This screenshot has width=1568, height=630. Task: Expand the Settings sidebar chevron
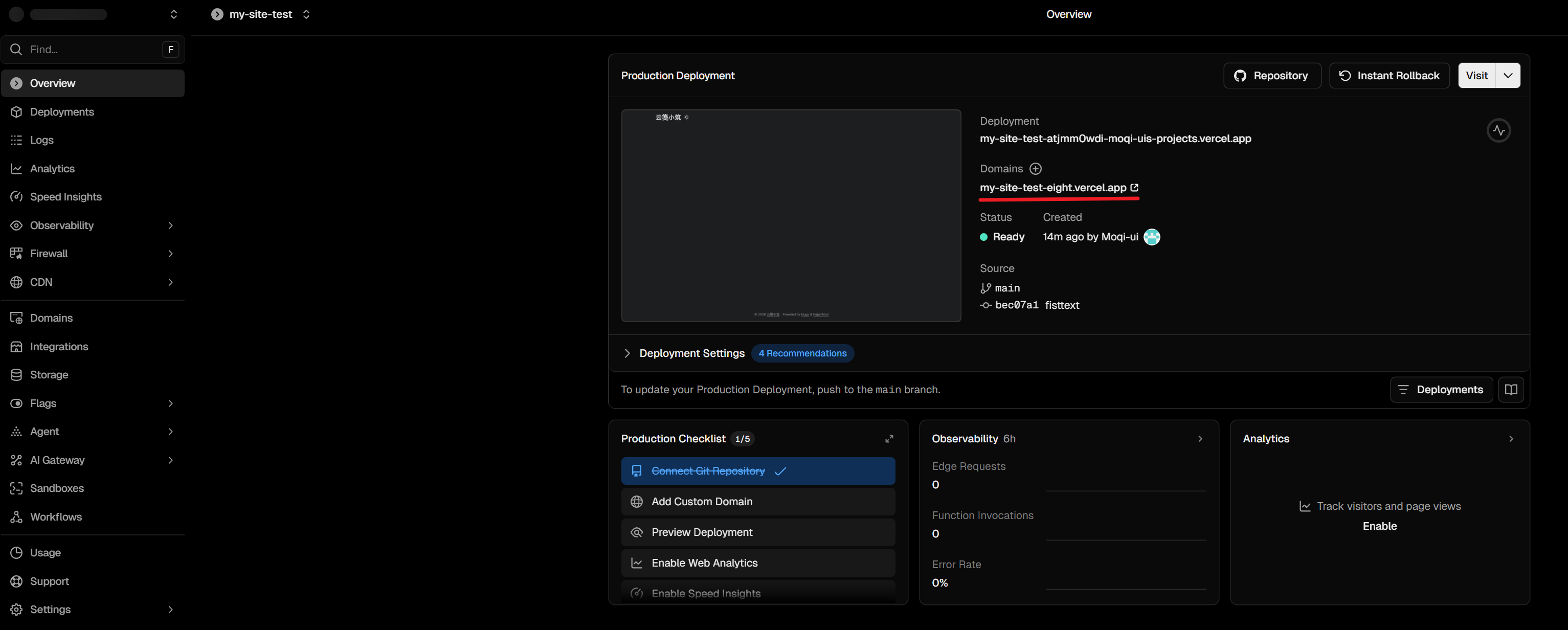[170, 610]
